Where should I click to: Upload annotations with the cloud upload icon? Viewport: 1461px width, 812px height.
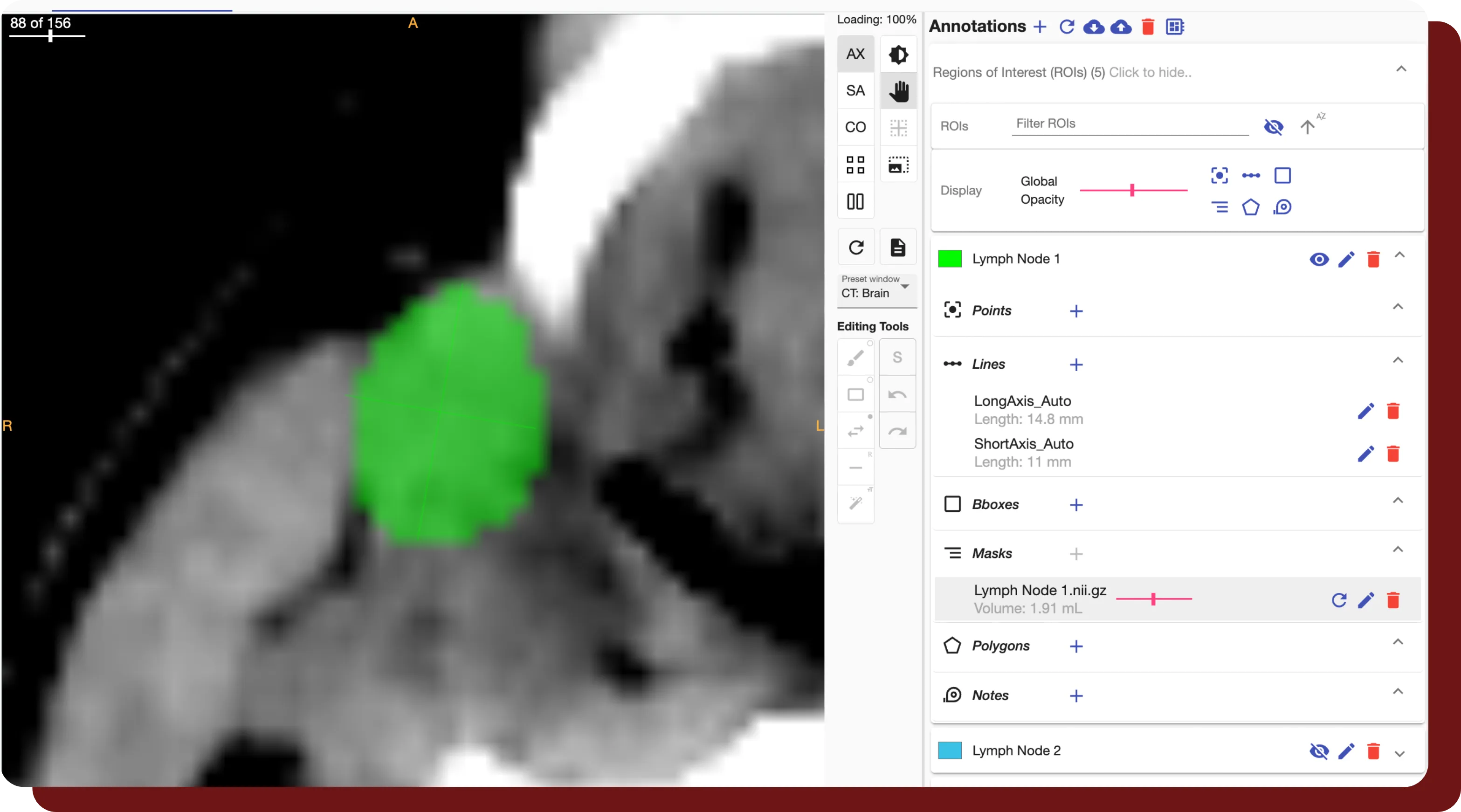(x=1121, y=27)
